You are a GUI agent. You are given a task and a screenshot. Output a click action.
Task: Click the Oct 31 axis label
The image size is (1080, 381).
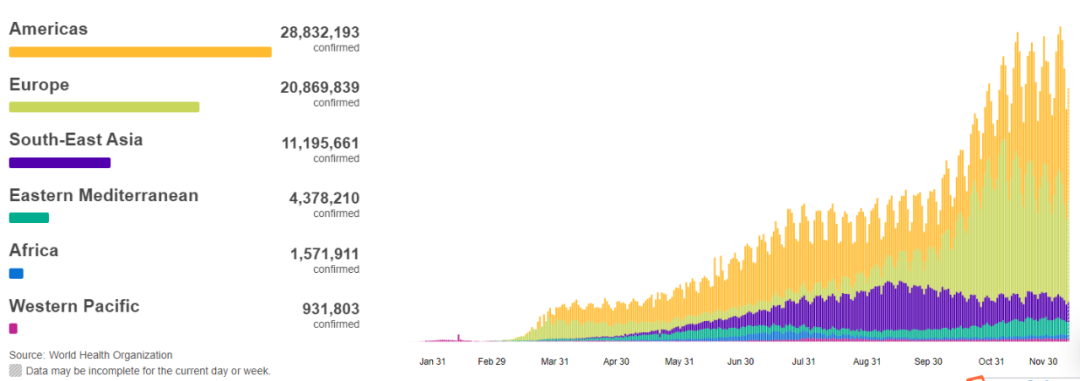coord(991,361)
